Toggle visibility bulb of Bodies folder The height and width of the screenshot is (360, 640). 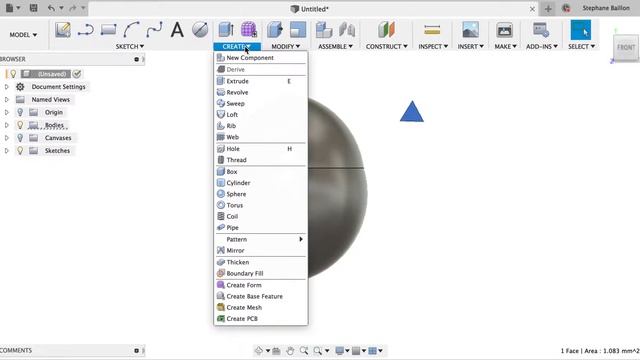[x=20, y=125]
